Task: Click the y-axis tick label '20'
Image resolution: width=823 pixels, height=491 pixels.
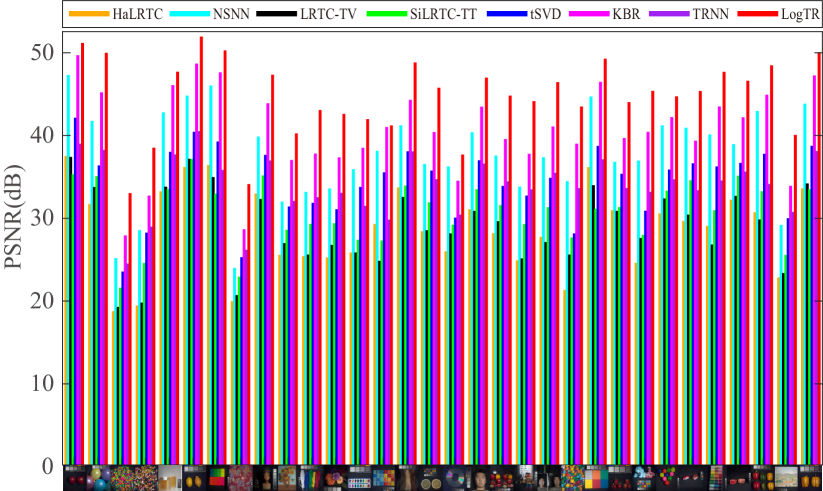Action: (44, 301)
